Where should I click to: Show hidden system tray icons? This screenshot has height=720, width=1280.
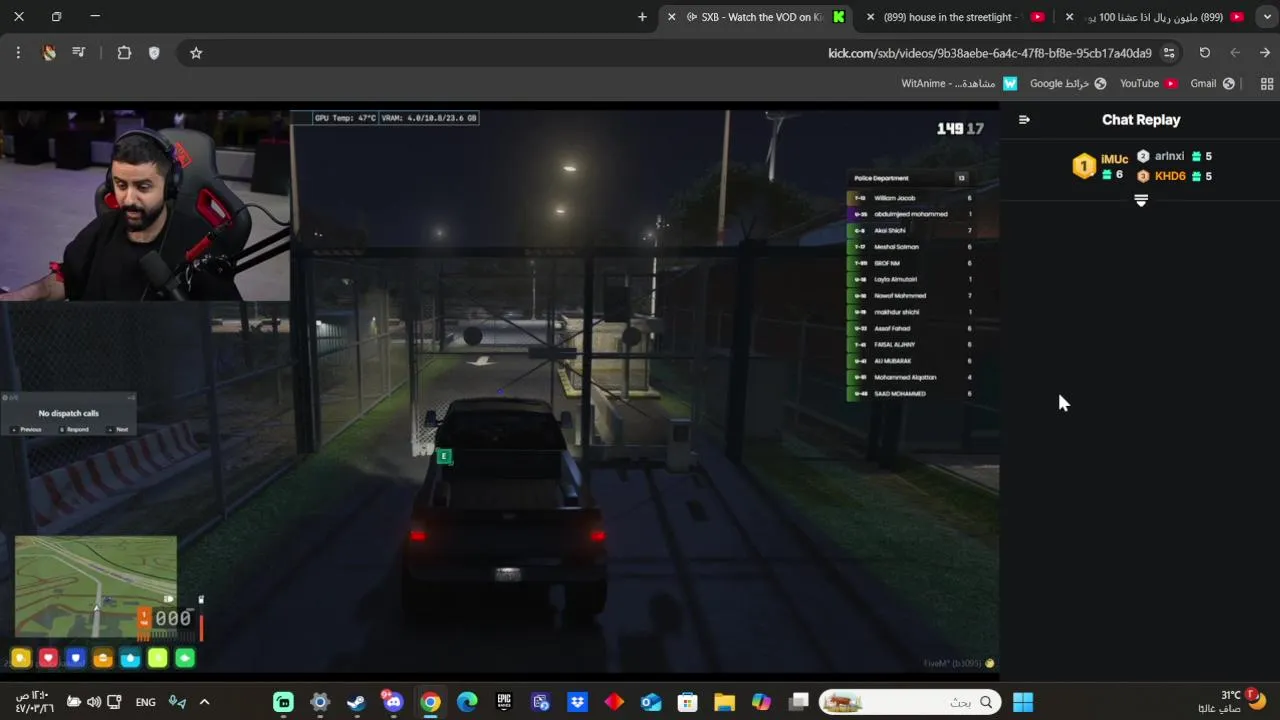point(204,702)
